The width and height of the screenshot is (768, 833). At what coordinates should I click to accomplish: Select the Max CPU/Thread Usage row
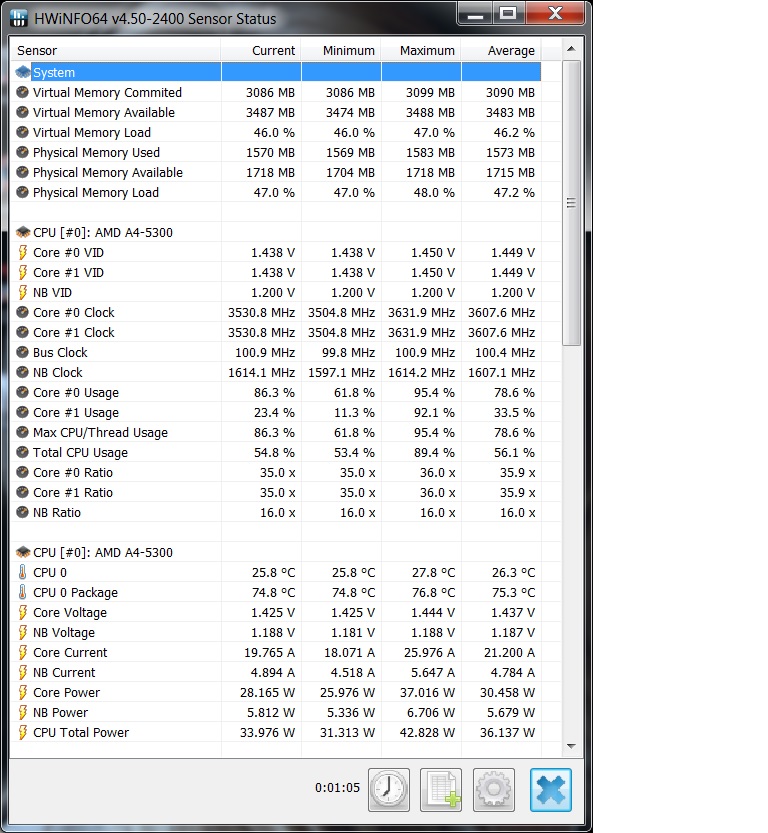click(x=276, y=432)
